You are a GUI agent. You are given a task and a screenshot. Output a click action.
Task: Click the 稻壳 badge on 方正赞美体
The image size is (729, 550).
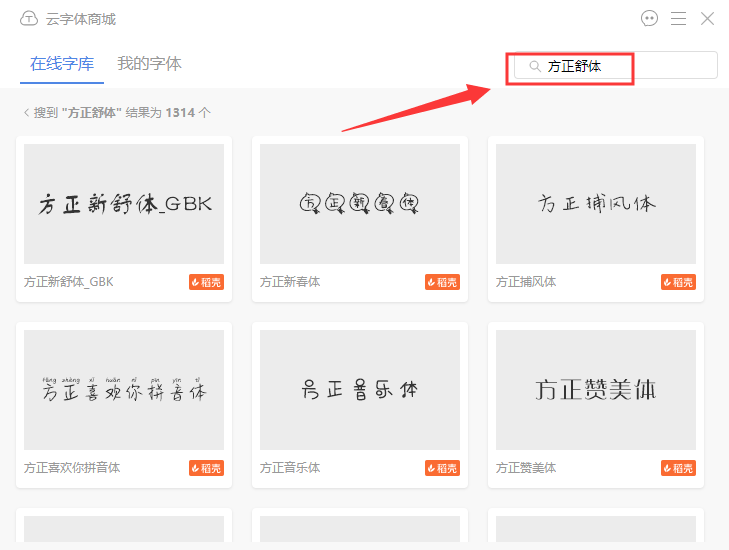click(x=678, y=468)
